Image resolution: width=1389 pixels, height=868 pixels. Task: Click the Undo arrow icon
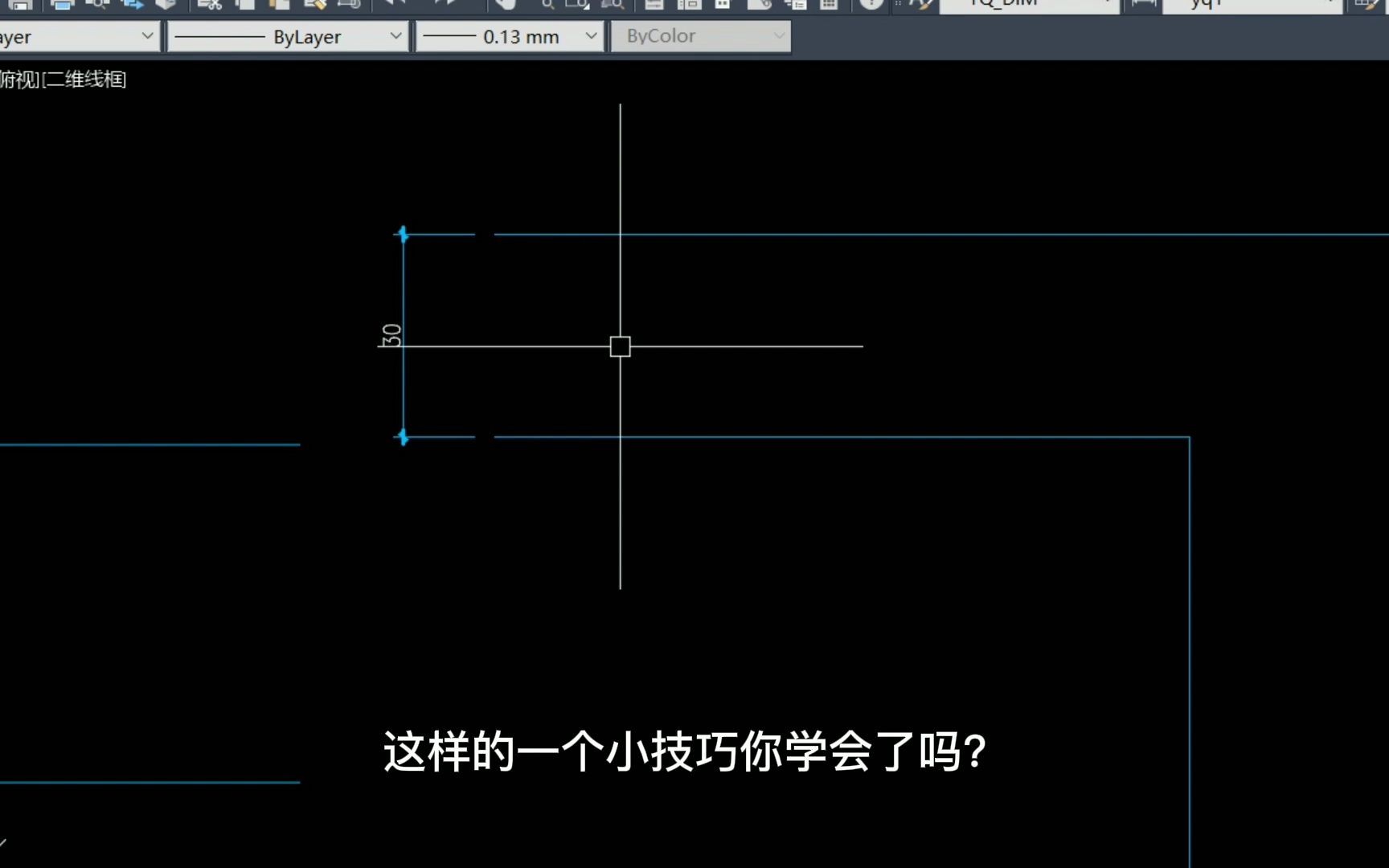(x=394, y=3)
